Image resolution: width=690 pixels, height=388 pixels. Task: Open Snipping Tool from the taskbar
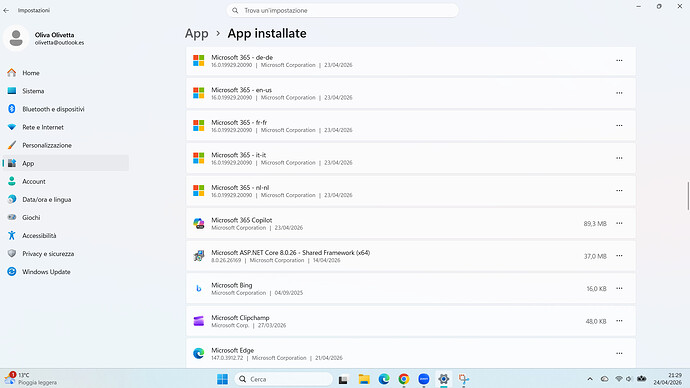pyautogui.click(x=463, y=379)
